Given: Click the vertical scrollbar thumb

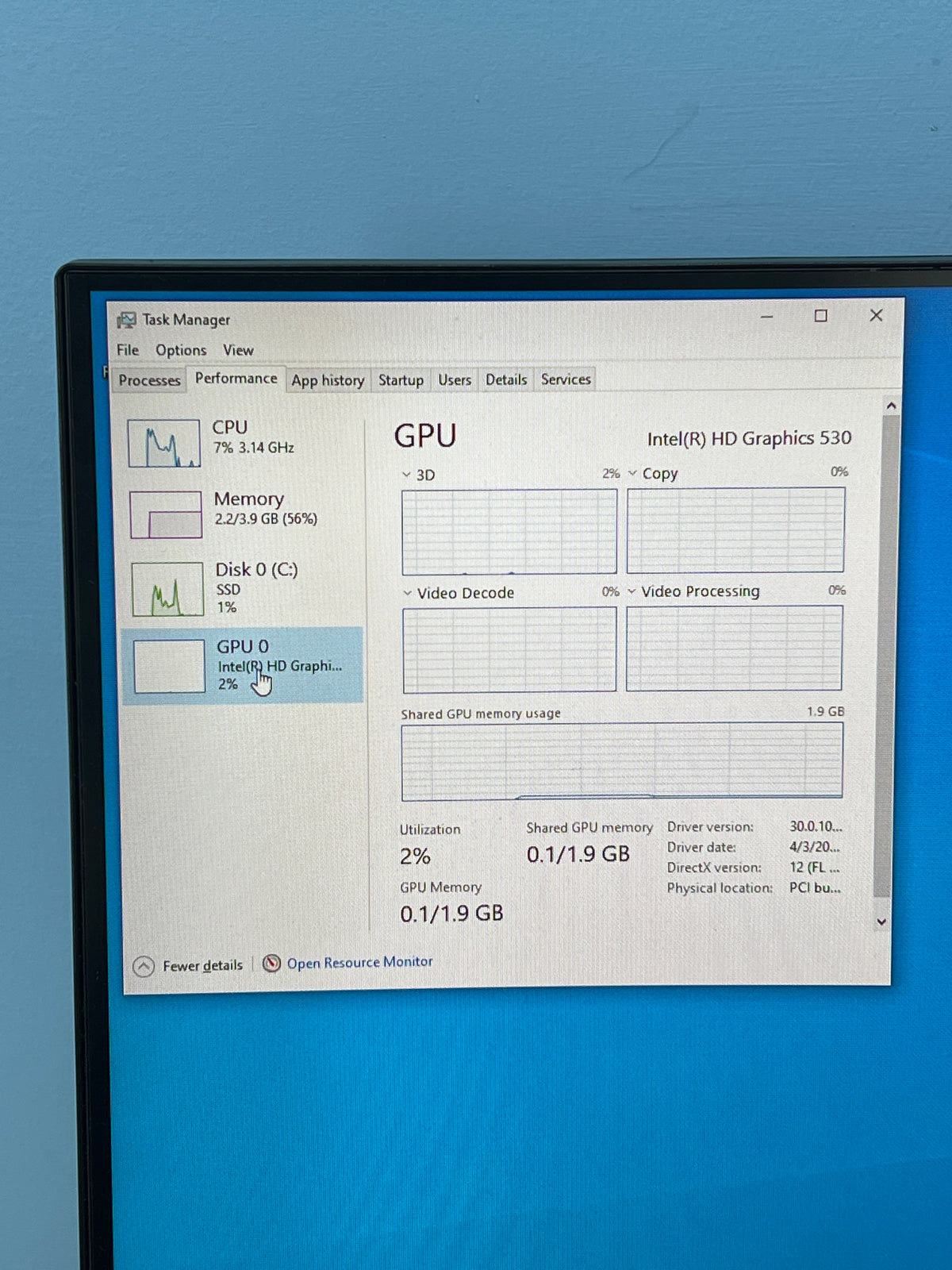Looking at the screenshot, I should tap(887, 656).
